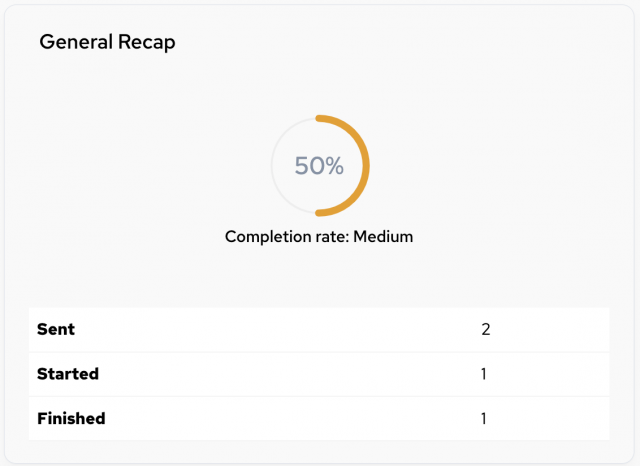Click the 50% text inside the ring
The height and width of the screenshot is (466, 640).
pyautogui.click(x=319, y=166)
